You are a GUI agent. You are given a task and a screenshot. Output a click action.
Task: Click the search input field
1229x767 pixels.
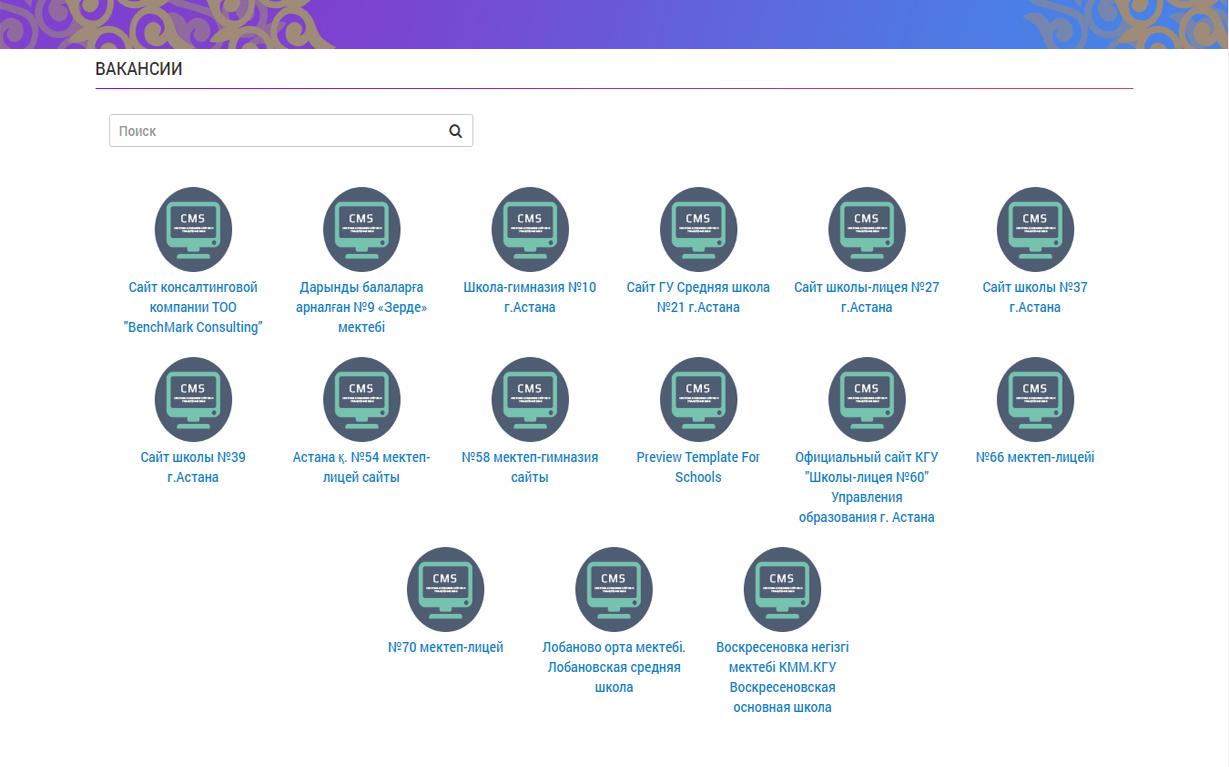pyautogui.click(x=275, y=131)
